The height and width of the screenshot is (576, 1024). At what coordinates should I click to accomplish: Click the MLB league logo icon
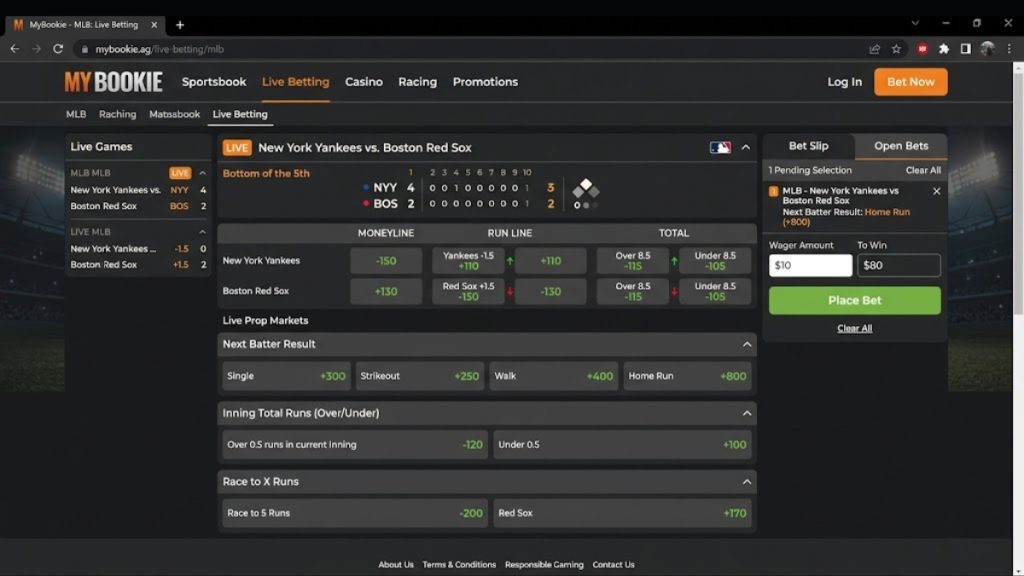[720, 148]
